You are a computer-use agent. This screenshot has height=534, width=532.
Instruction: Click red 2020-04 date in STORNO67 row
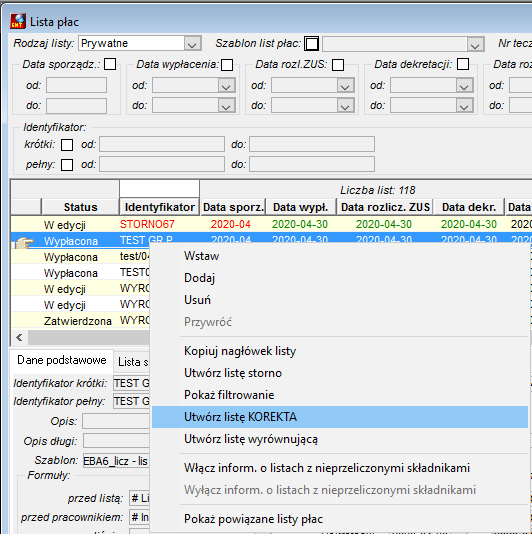[231, 224]
